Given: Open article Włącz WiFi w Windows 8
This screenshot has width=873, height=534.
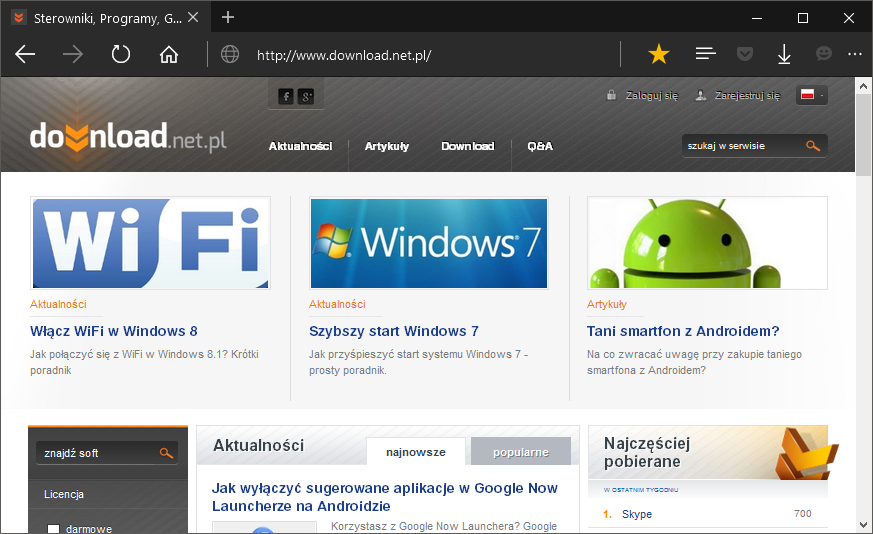Looking at the screenshot, I should coord(114,331).
